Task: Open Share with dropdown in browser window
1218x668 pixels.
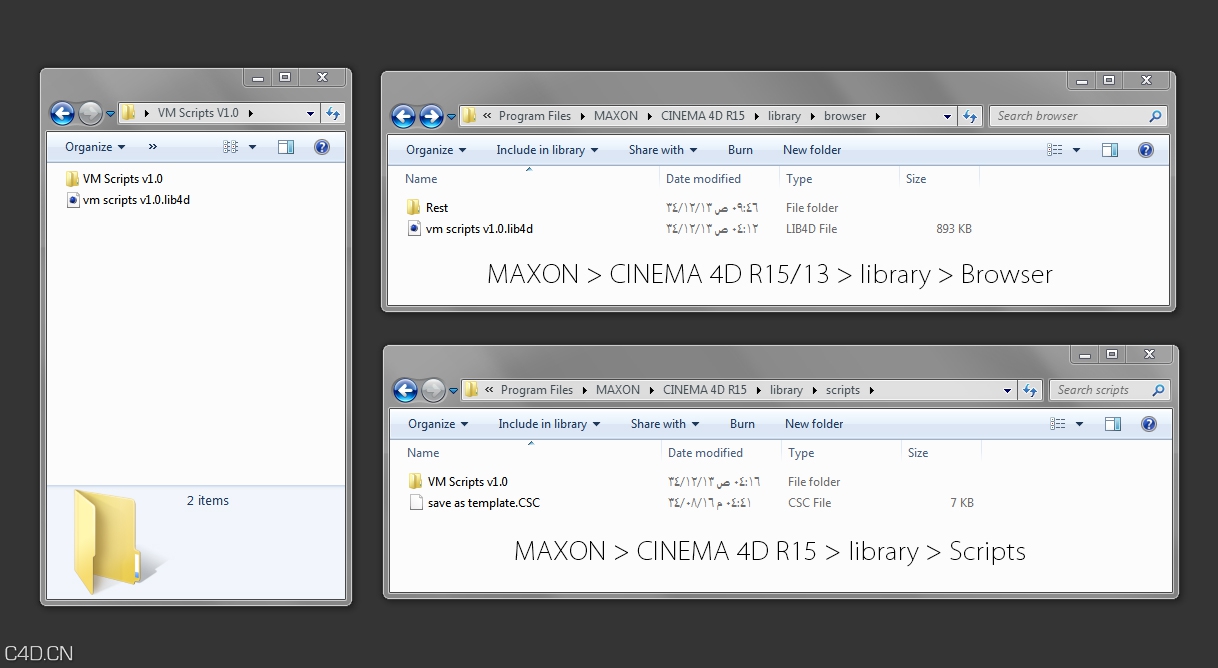Action: tap(662, 150)
